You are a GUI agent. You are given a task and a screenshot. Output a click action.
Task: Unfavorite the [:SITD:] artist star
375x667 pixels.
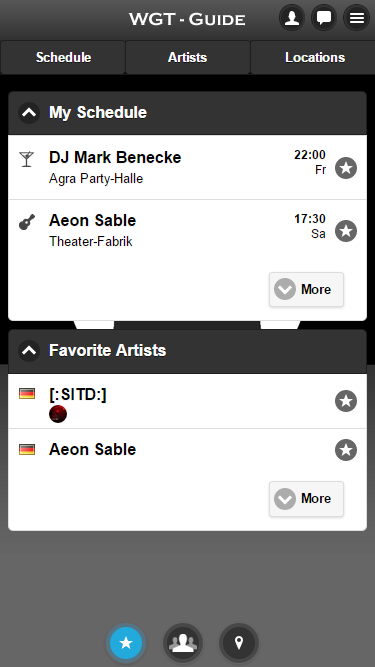(346, 401)
